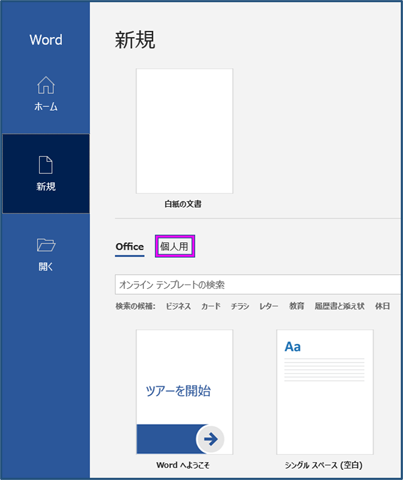The height and width of the screenshot is (480, 403).
Task: Search the suggested チラシ category
Action: 240,306
